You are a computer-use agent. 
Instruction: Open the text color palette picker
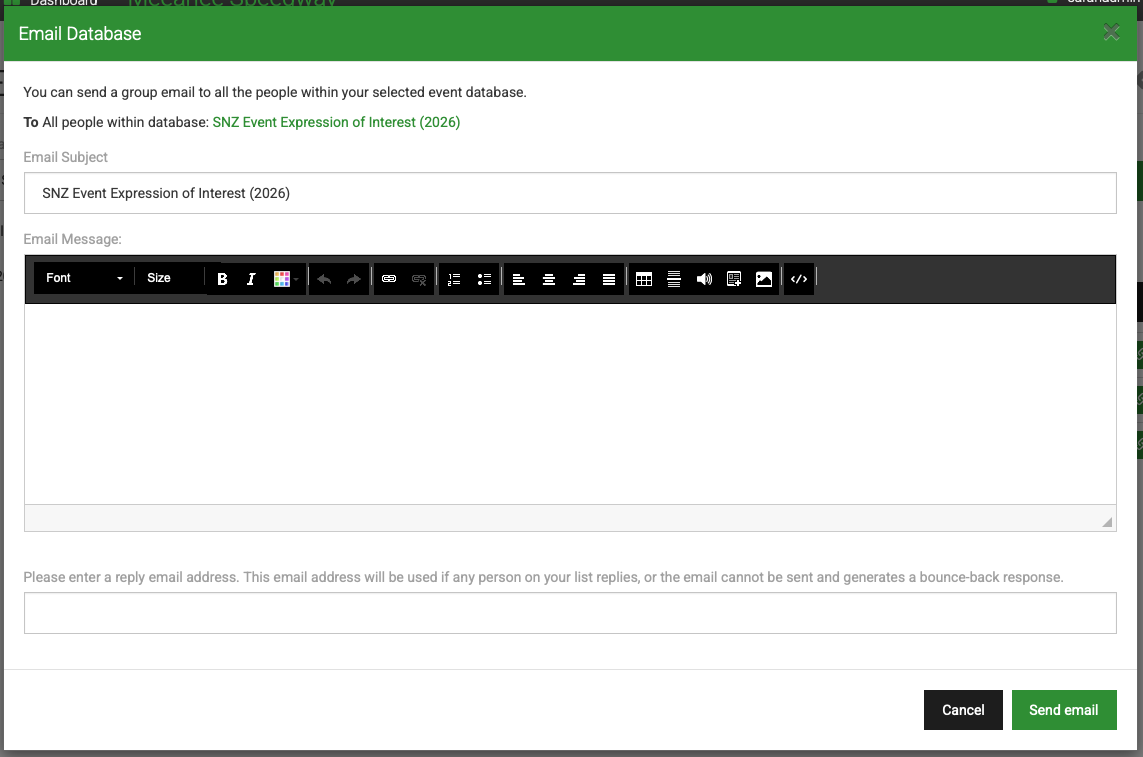[286, 279]
